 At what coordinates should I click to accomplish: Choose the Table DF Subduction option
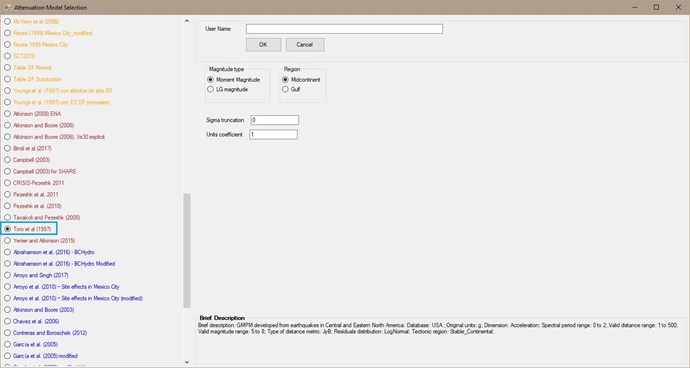(33, 79)
